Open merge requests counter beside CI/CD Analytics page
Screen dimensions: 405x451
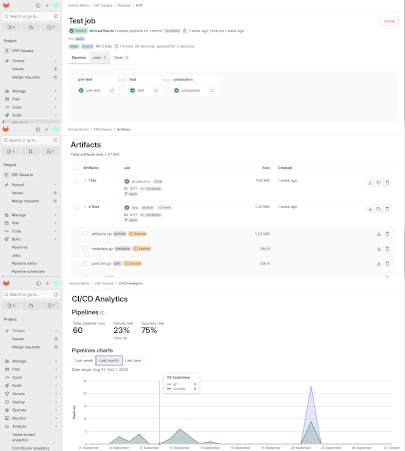31,306
